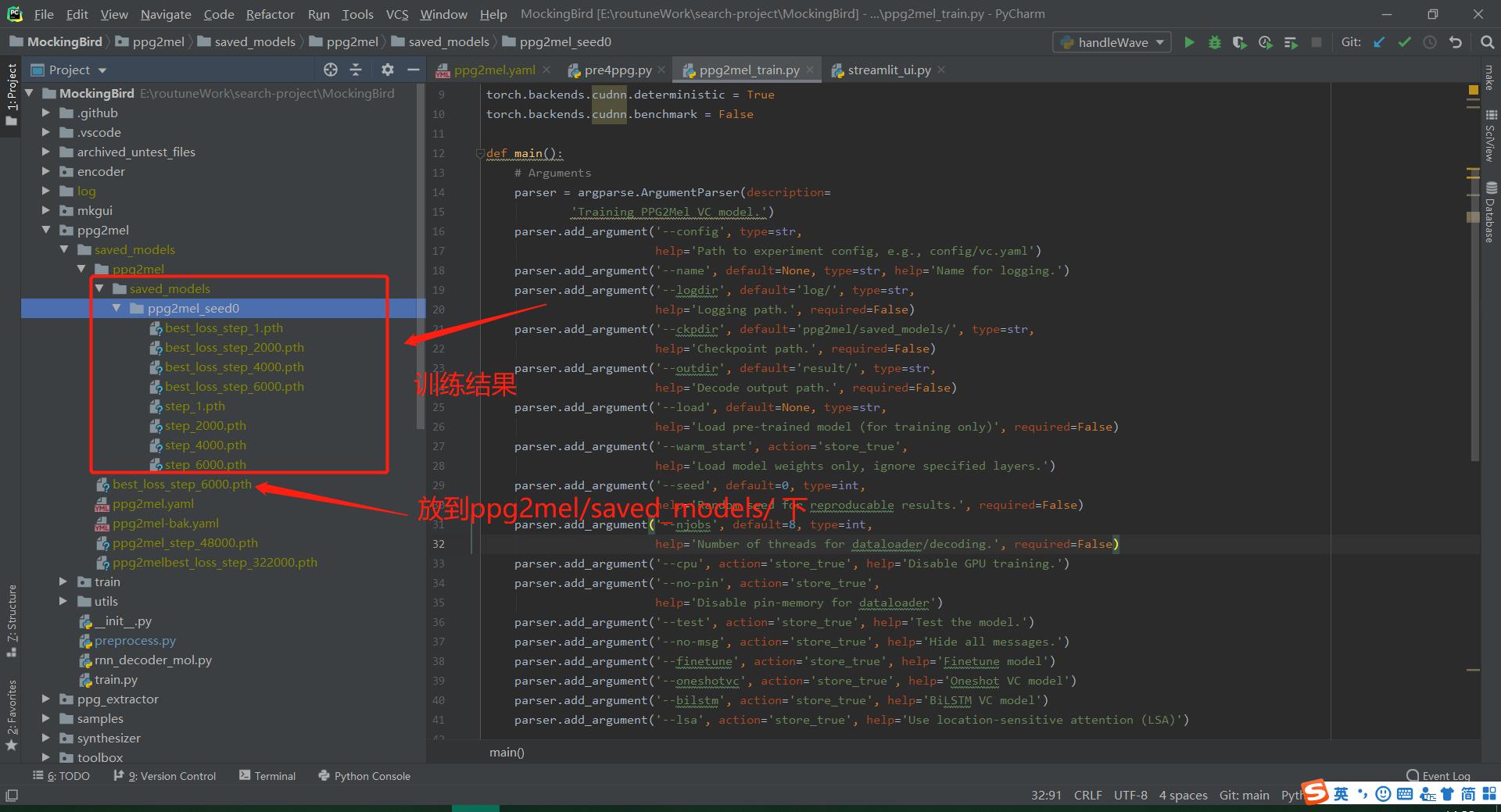The height and width of the screenshot is (812, 1501).
Task: Click the def main() fold marker
Action: (x=480, y=153)
